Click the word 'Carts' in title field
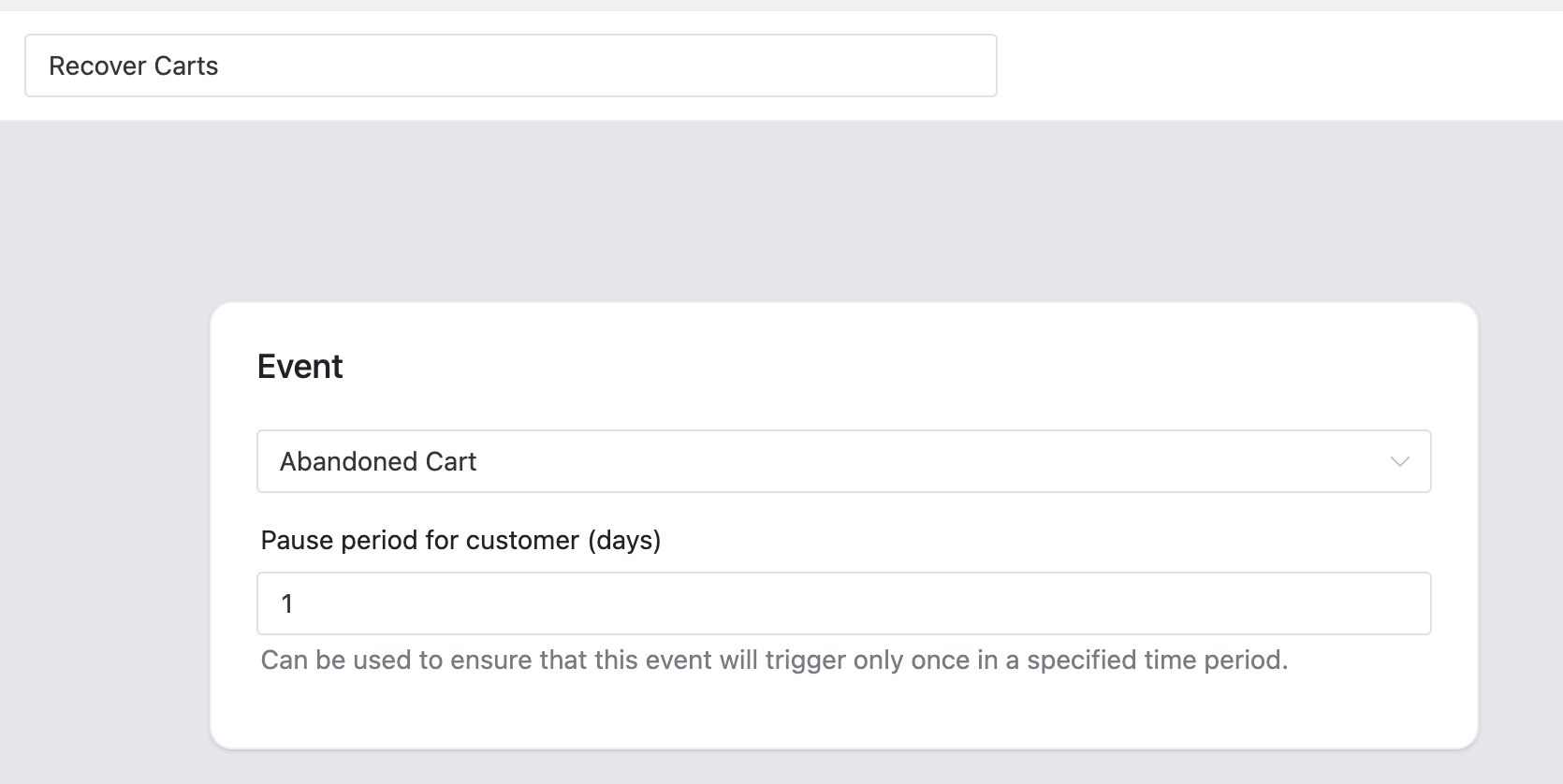Viewport: 1563px width, 784px height. tap(186, 65)
